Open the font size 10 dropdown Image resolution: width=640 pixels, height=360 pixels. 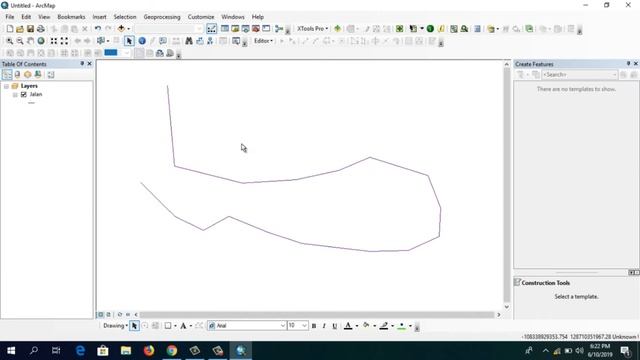pyautogui.click(x=304, y=326)
